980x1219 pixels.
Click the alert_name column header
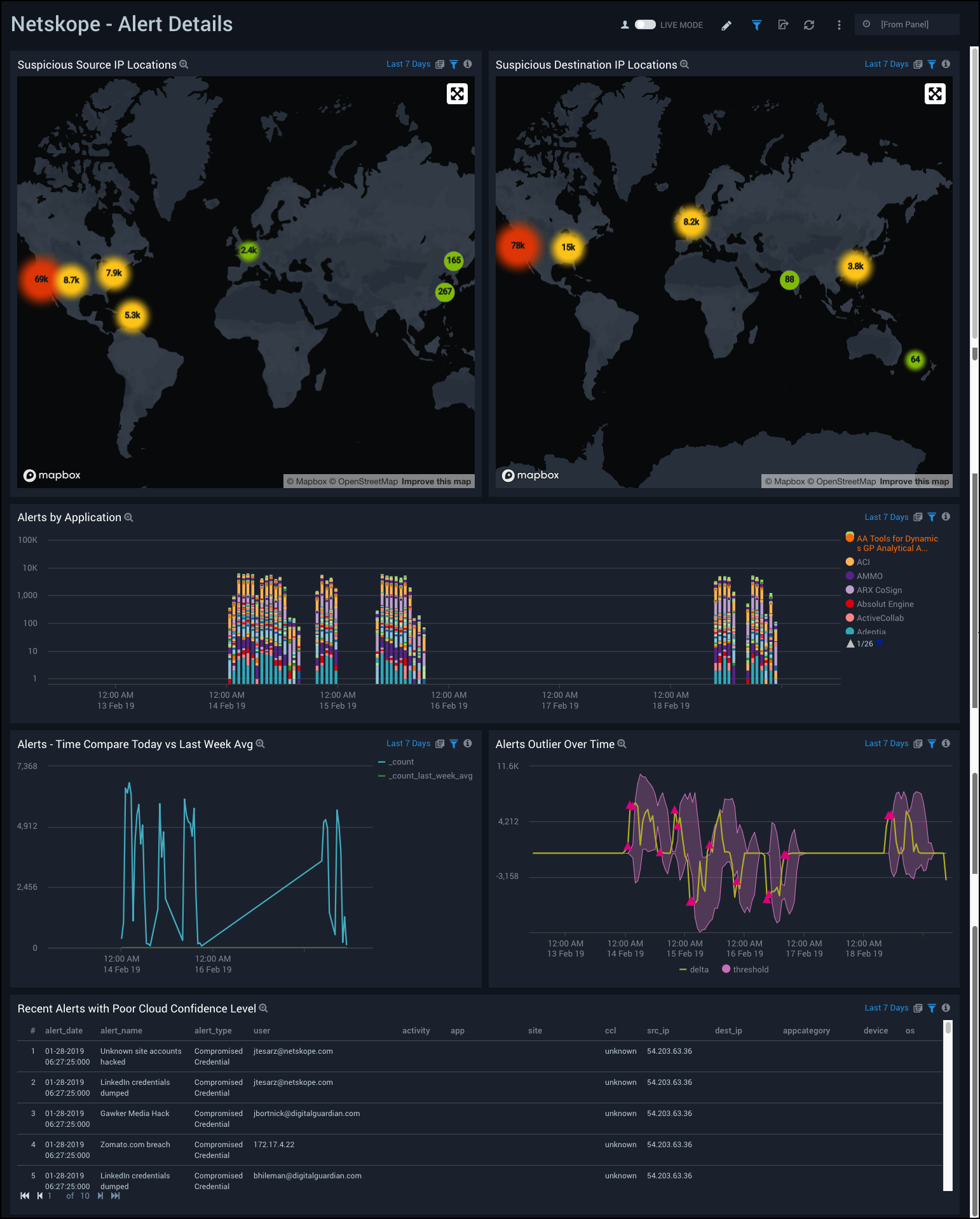click(121, 1031)
